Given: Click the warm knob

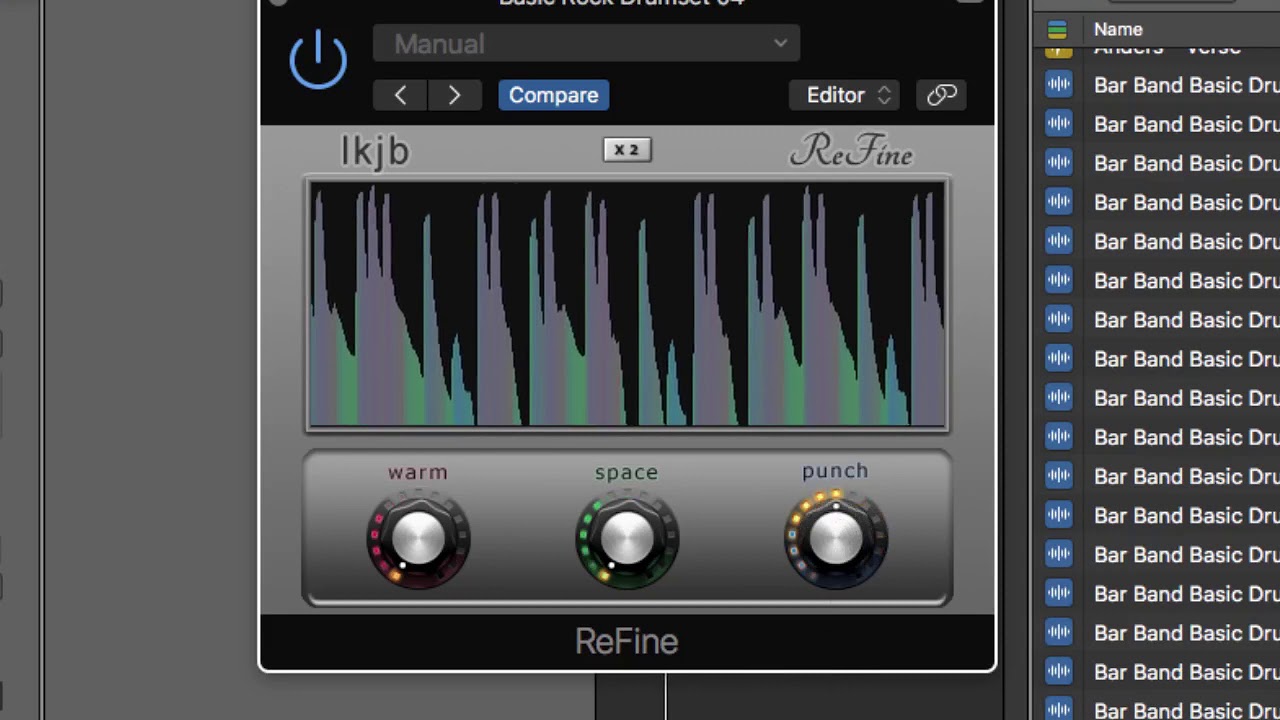Looking at the screenshot, I should click(x=418, y=539).
